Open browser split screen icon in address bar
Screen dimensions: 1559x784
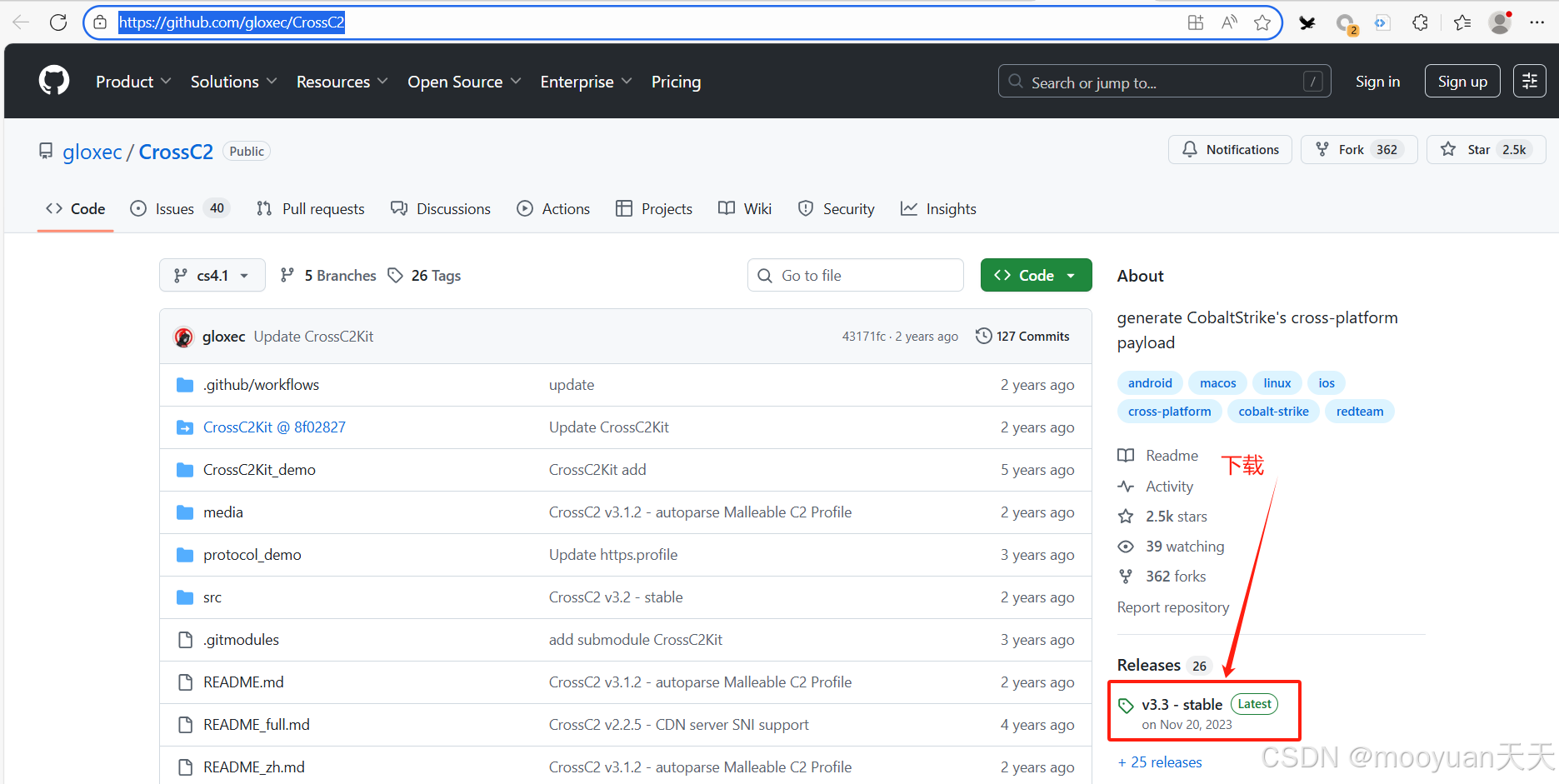(1196, 22)
